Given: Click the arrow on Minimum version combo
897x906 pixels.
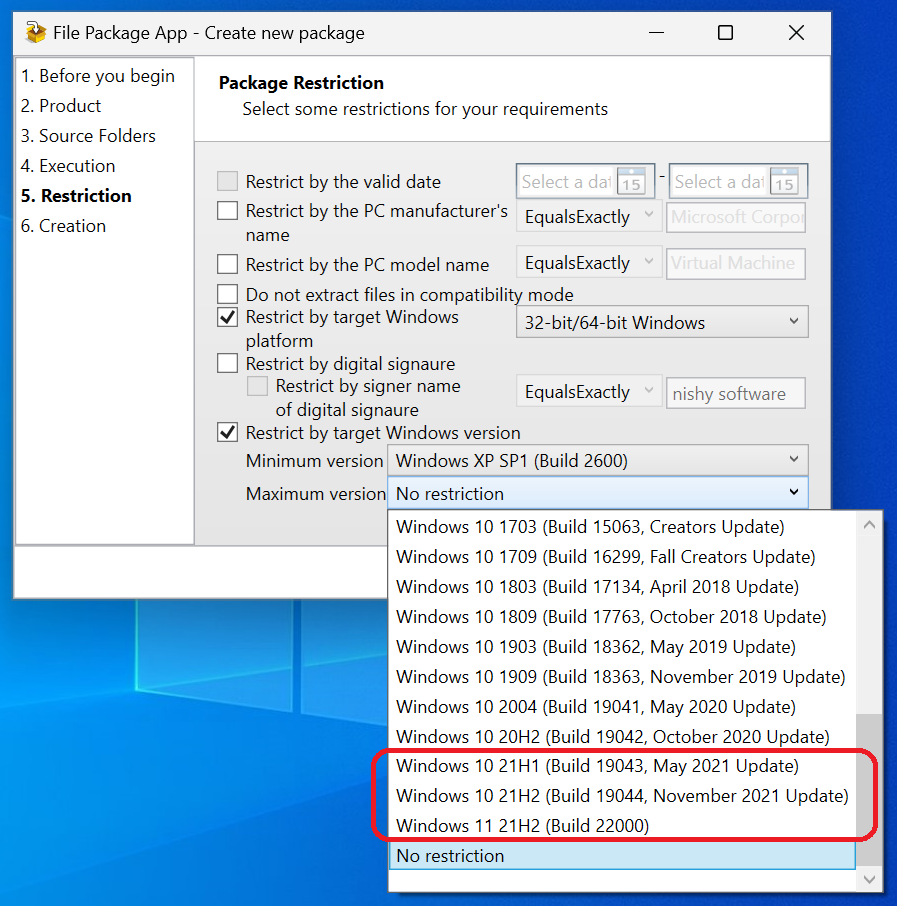Looking at the screenshot, I should [795, 460].
